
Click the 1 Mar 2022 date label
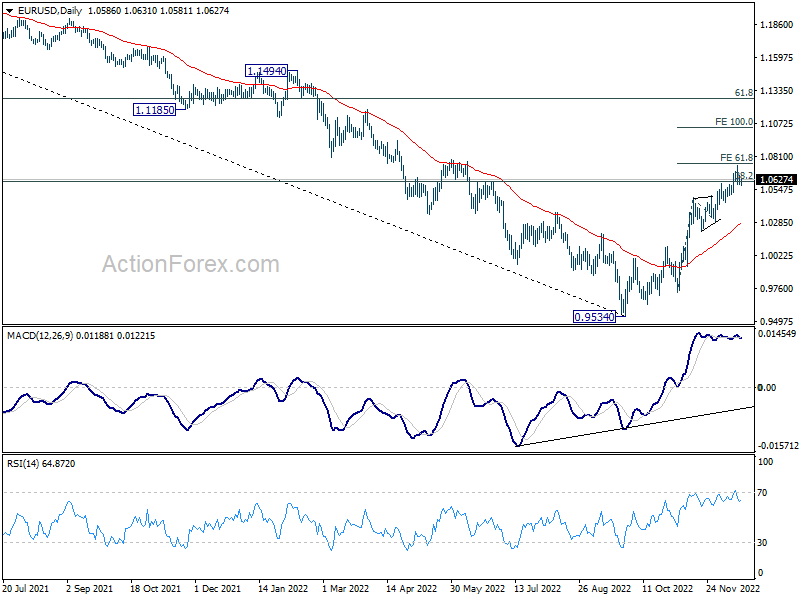tap(345, 589)
